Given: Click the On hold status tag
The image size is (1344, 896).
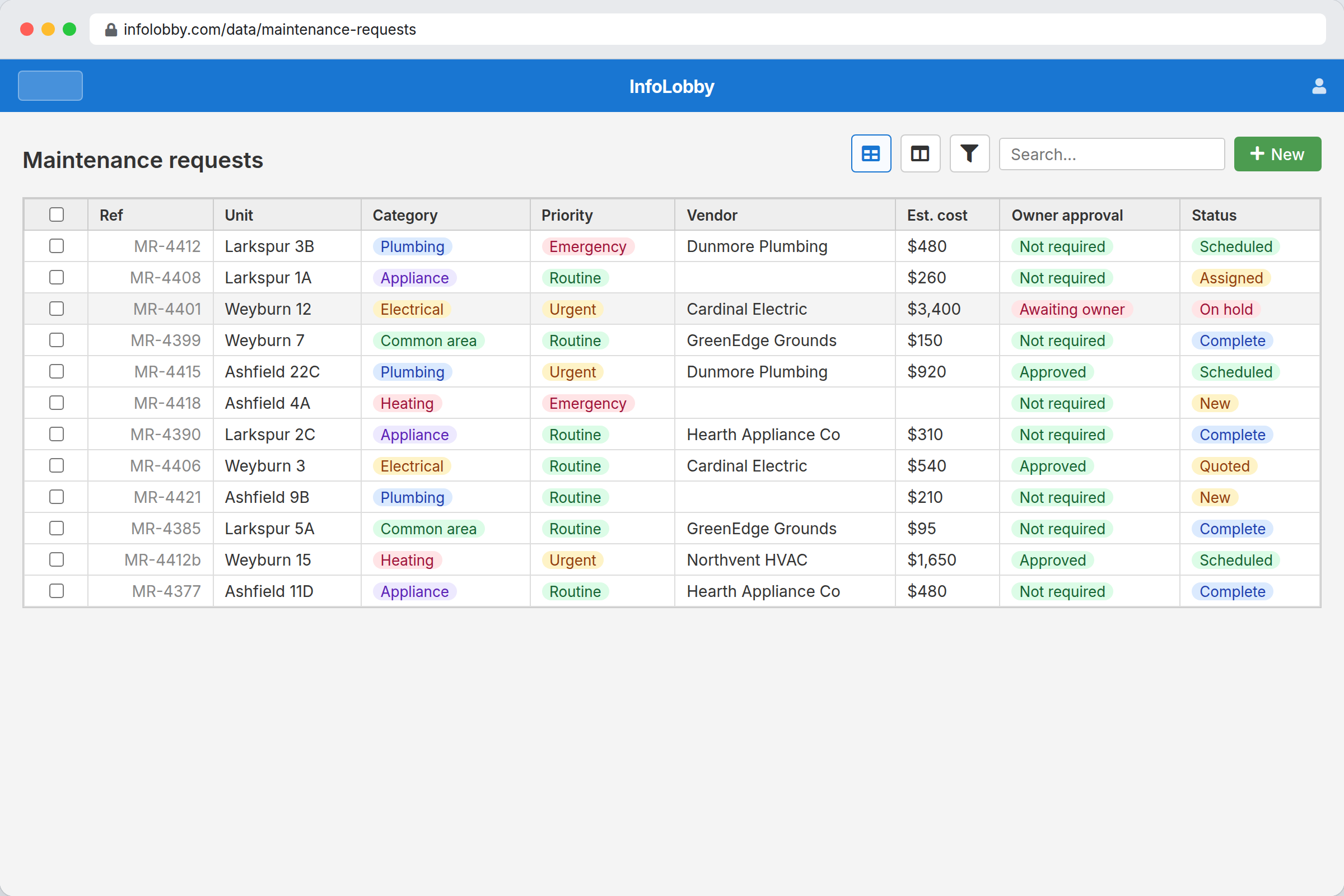Looking at the screenshot, I should pos(1226,309).
